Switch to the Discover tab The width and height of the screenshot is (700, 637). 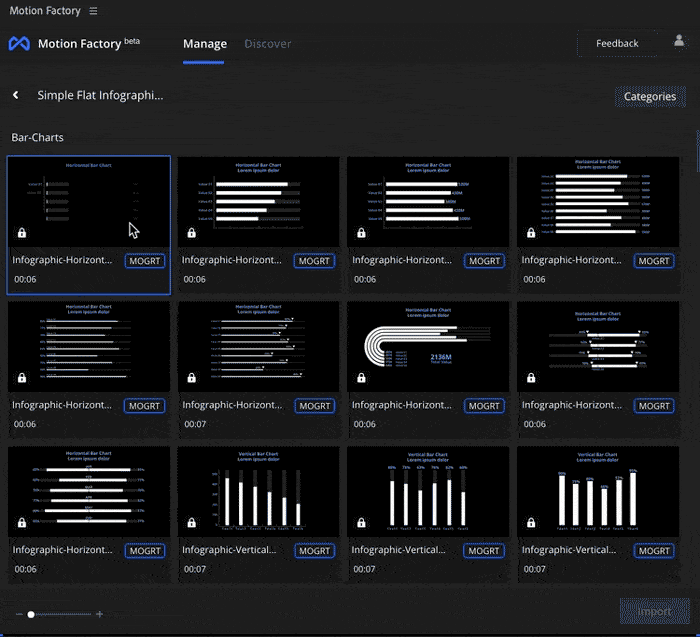268,44
